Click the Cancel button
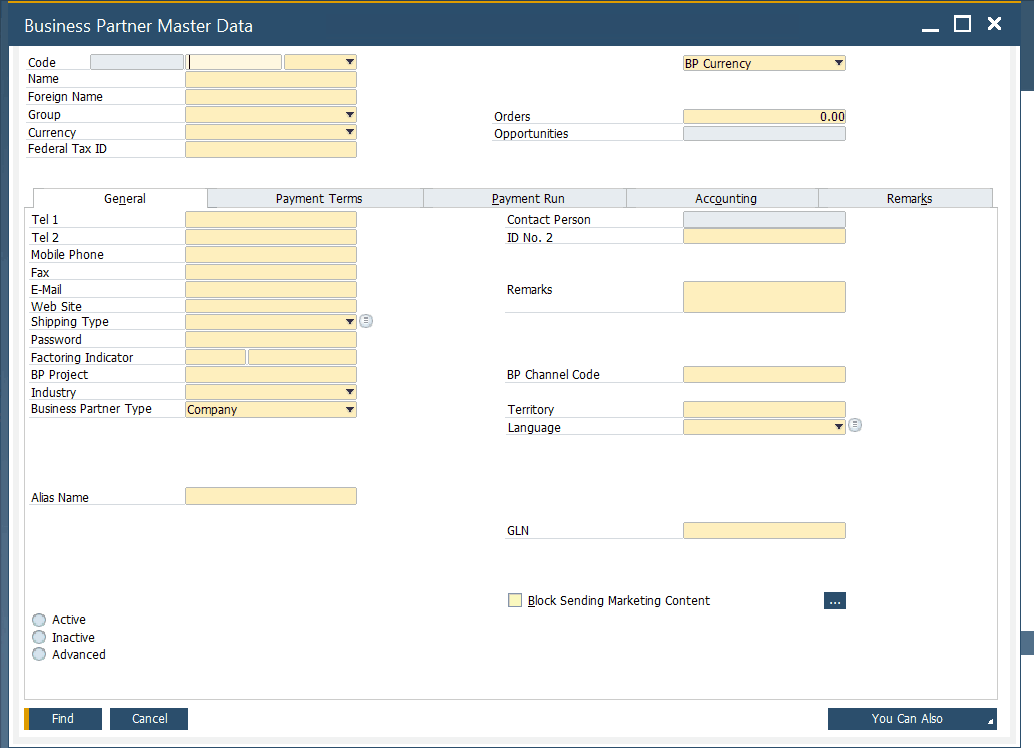 (x=148, y=718)
